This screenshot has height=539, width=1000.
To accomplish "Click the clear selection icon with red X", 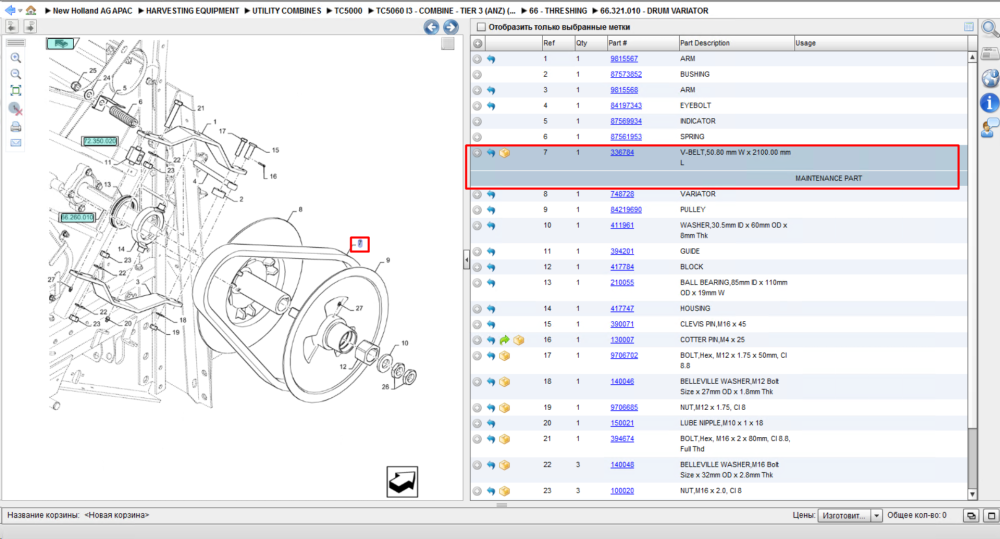I will 16,109.
